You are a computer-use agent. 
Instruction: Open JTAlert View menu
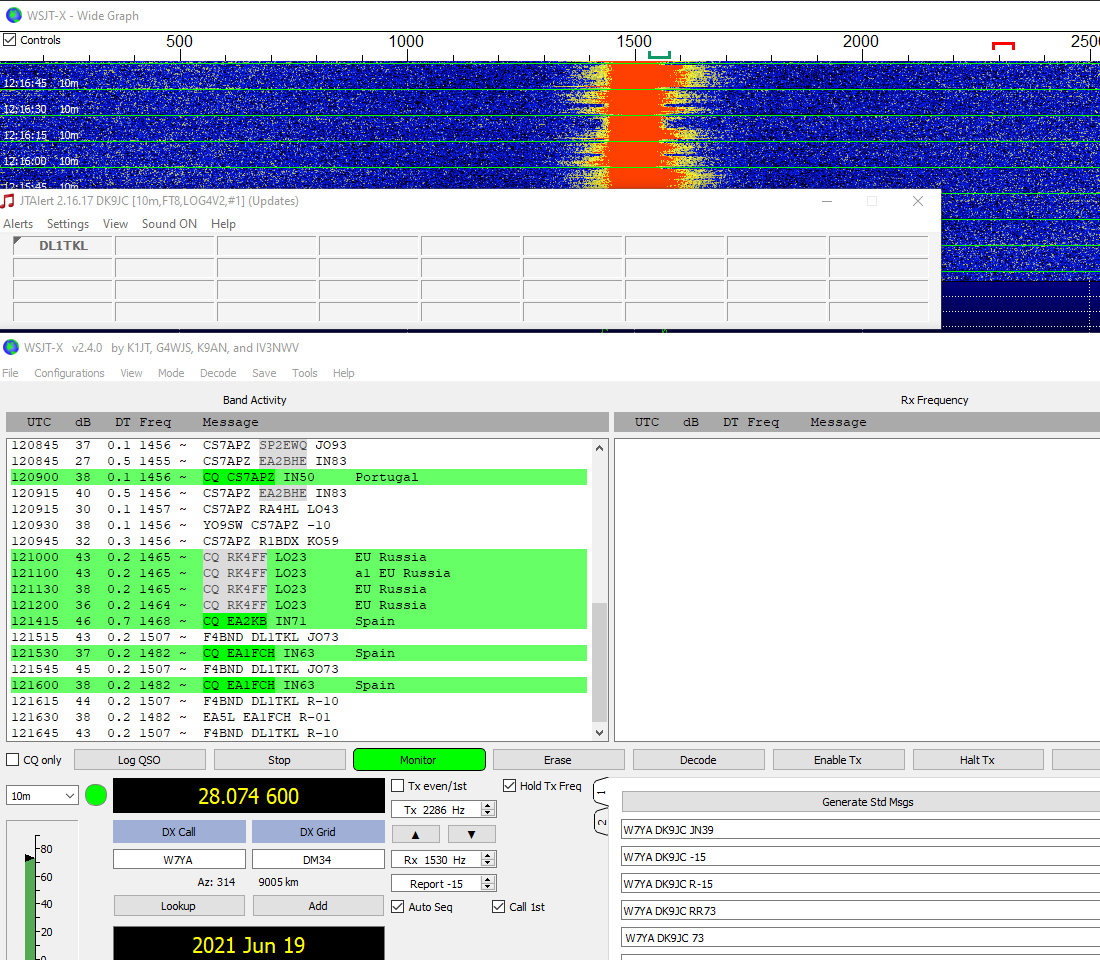click(115, 224)
